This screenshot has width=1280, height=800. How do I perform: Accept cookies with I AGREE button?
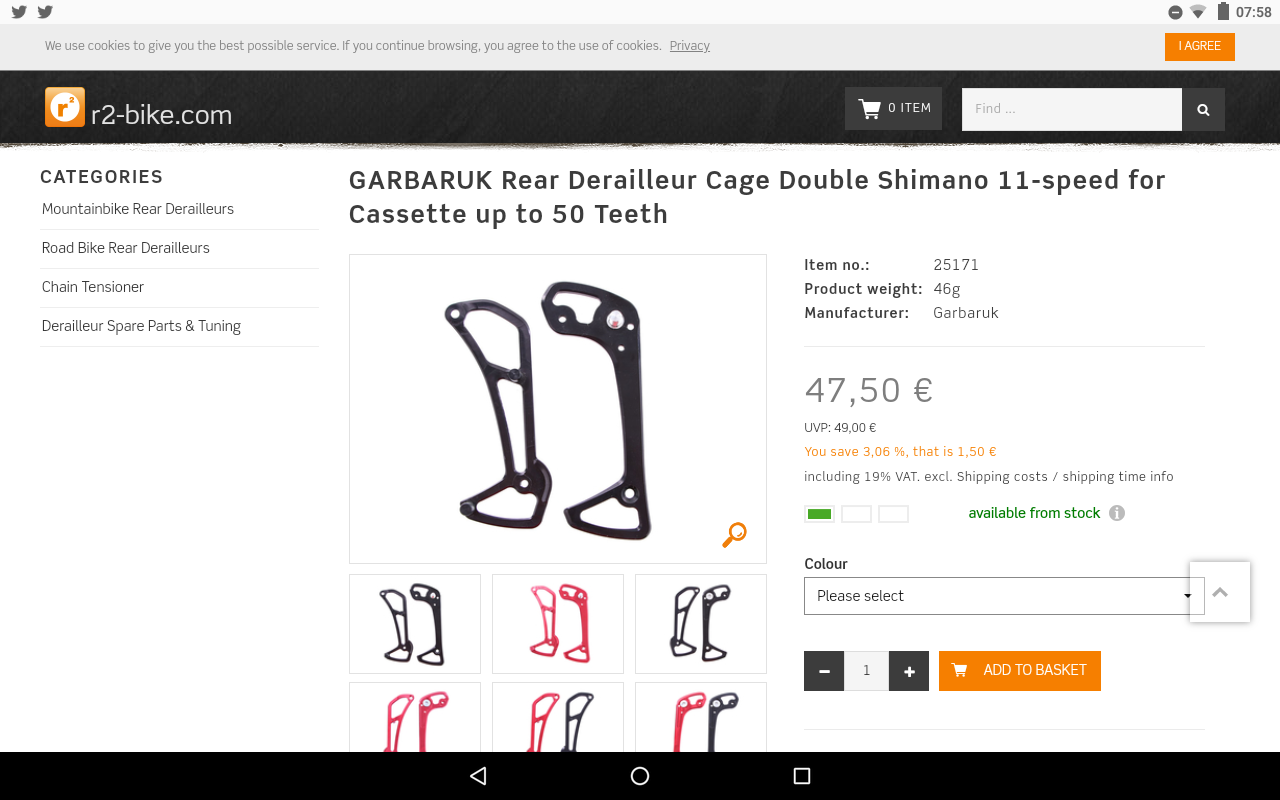tap(1200, 47)
